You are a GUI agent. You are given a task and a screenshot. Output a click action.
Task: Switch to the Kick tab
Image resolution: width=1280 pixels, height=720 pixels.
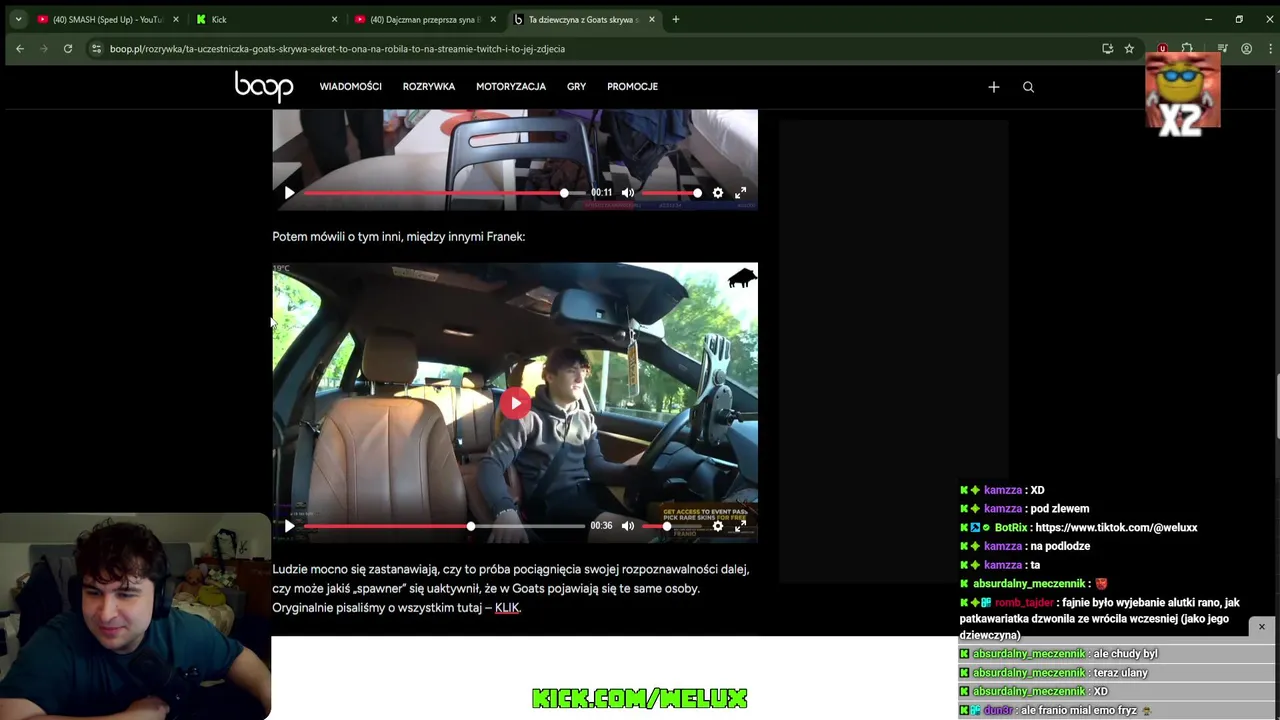(x=267, y=19)
